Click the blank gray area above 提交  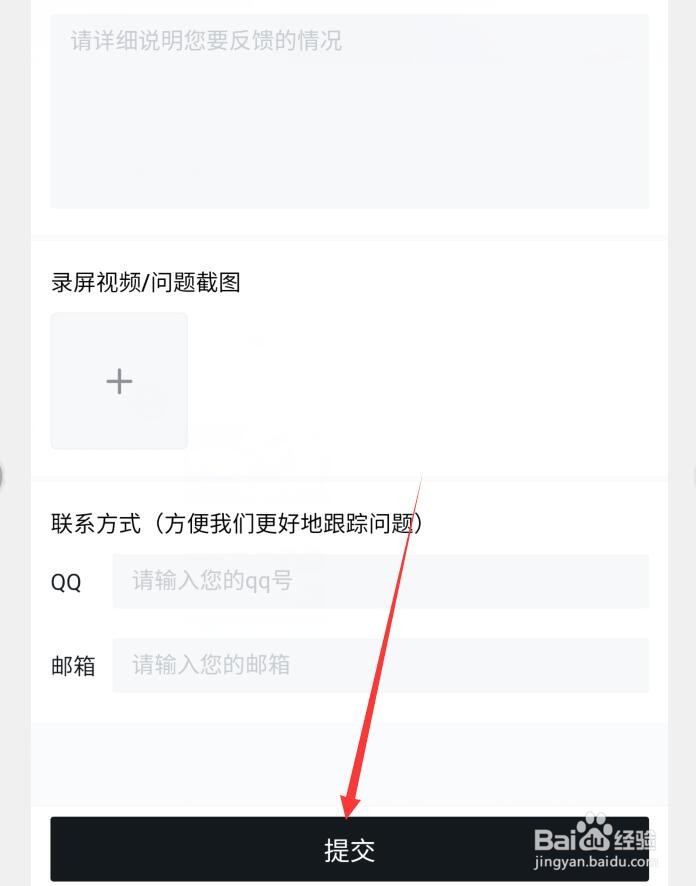coord(350,765)
